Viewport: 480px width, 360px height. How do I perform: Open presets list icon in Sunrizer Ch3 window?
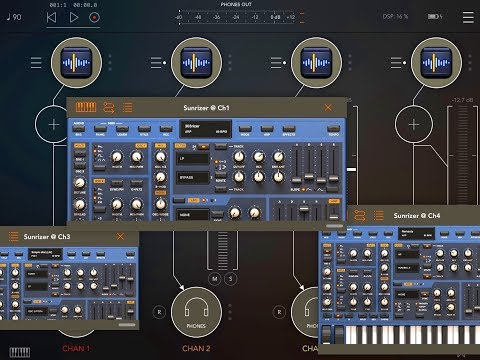click(x=13, y=236)
